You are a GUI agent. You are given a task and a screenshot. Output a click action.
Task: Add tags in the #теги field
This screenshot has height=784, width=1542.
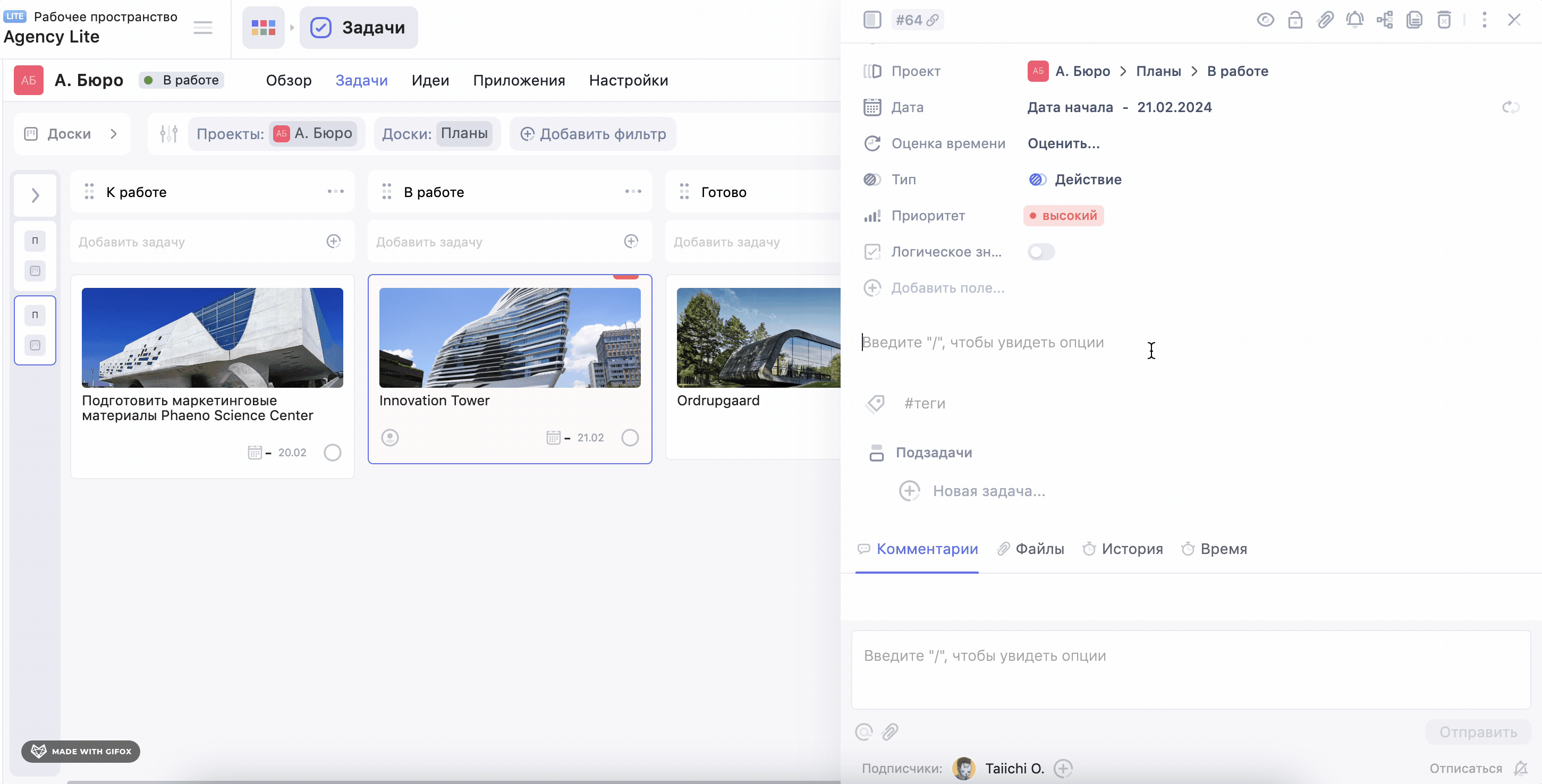tap(924, 403)
